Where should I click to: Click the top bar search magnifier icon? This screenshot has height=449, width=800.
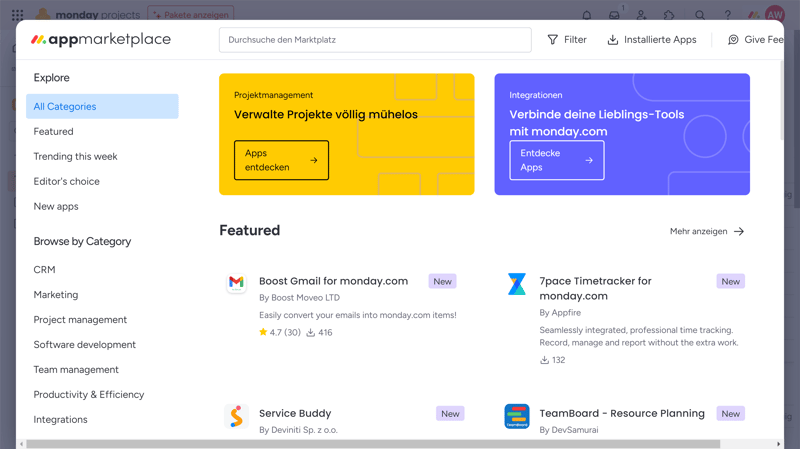click(700, 15)
